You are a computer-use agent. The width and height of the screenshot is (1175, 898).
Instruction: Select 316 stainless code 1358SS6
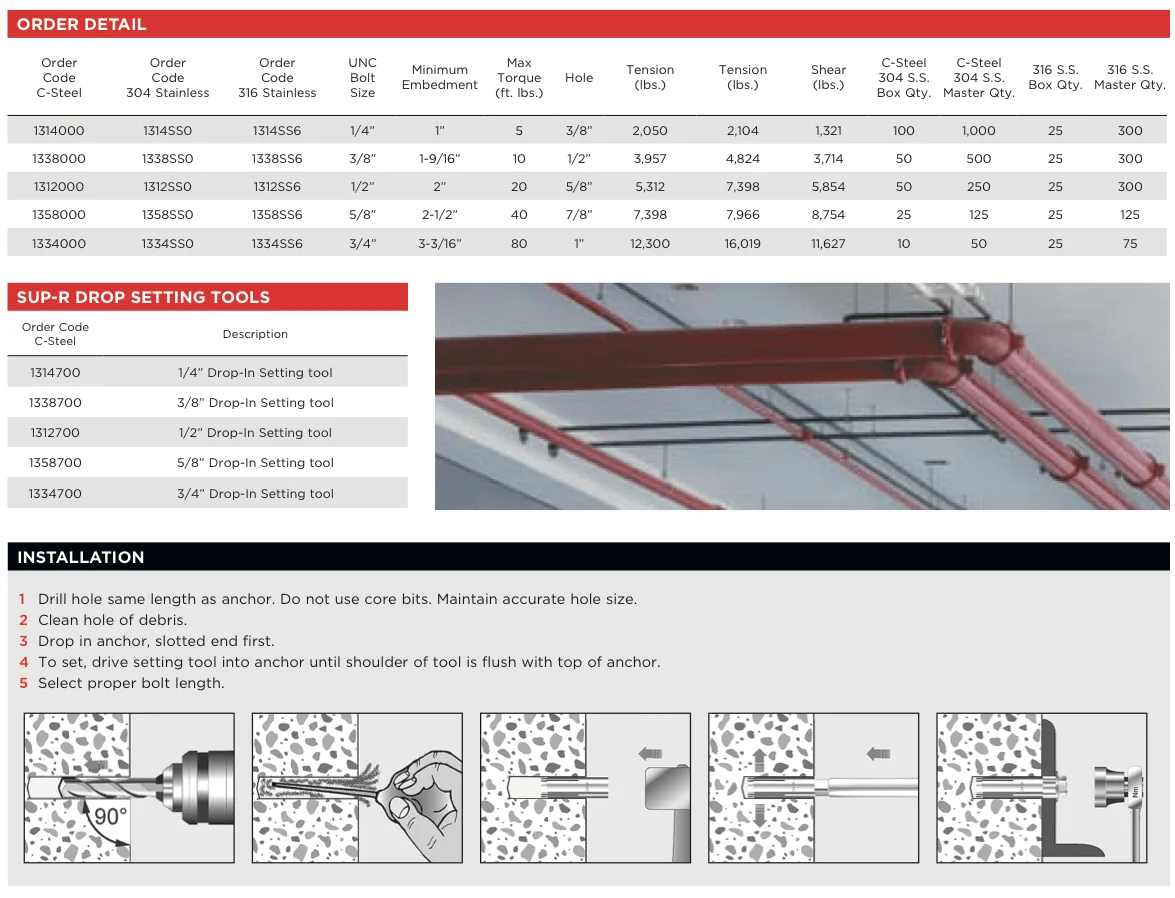[277, 215]
